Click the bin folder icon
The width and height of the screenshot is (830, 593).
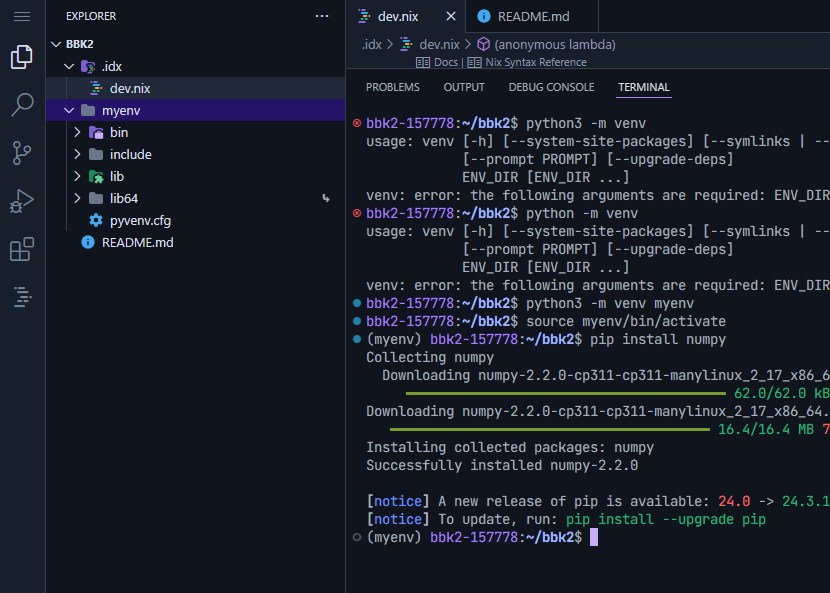[96, 132]
